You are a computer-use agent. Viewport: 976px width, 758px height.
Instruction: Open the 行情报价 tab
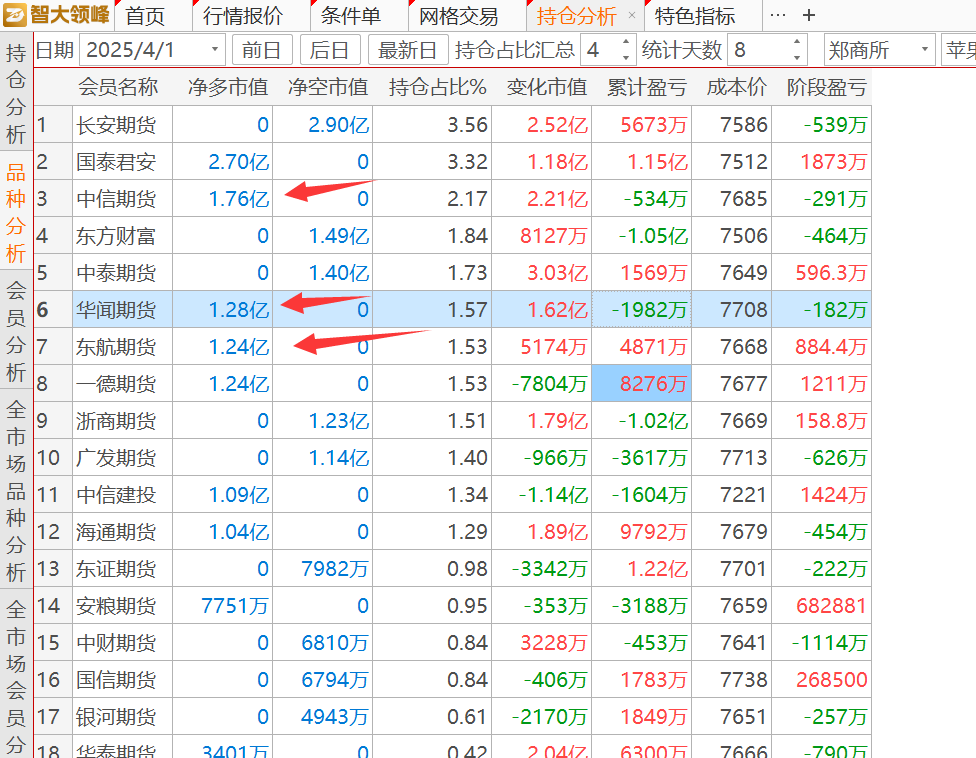243,16
